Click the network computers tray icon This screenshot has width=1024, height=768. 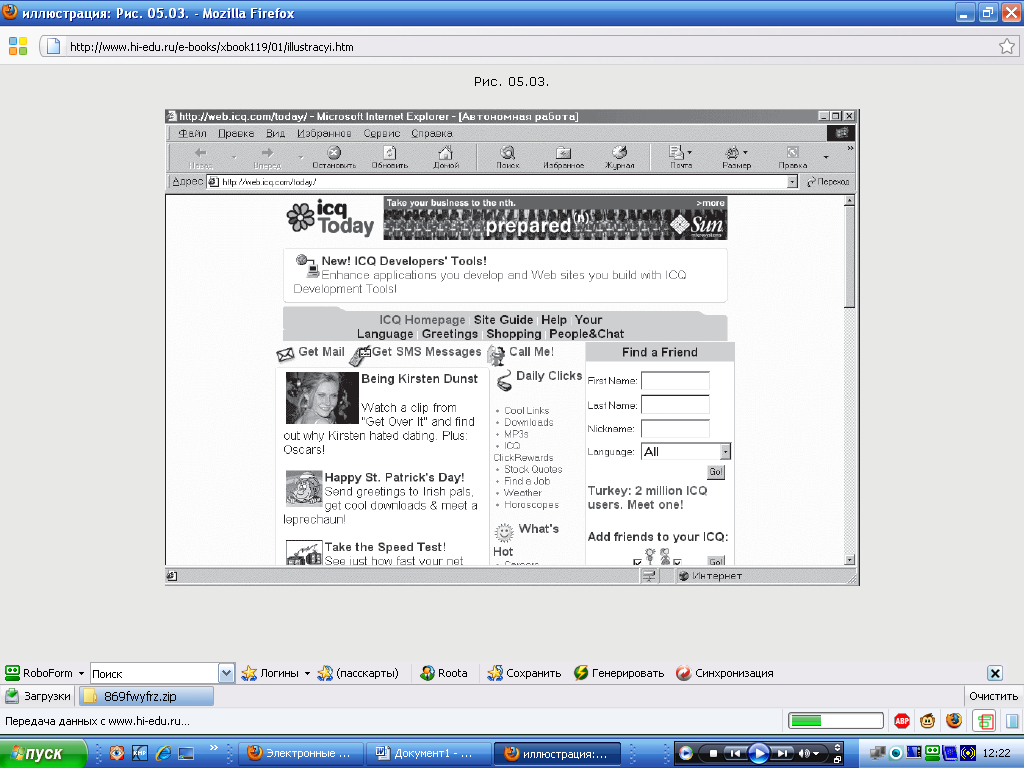[878, 754]
